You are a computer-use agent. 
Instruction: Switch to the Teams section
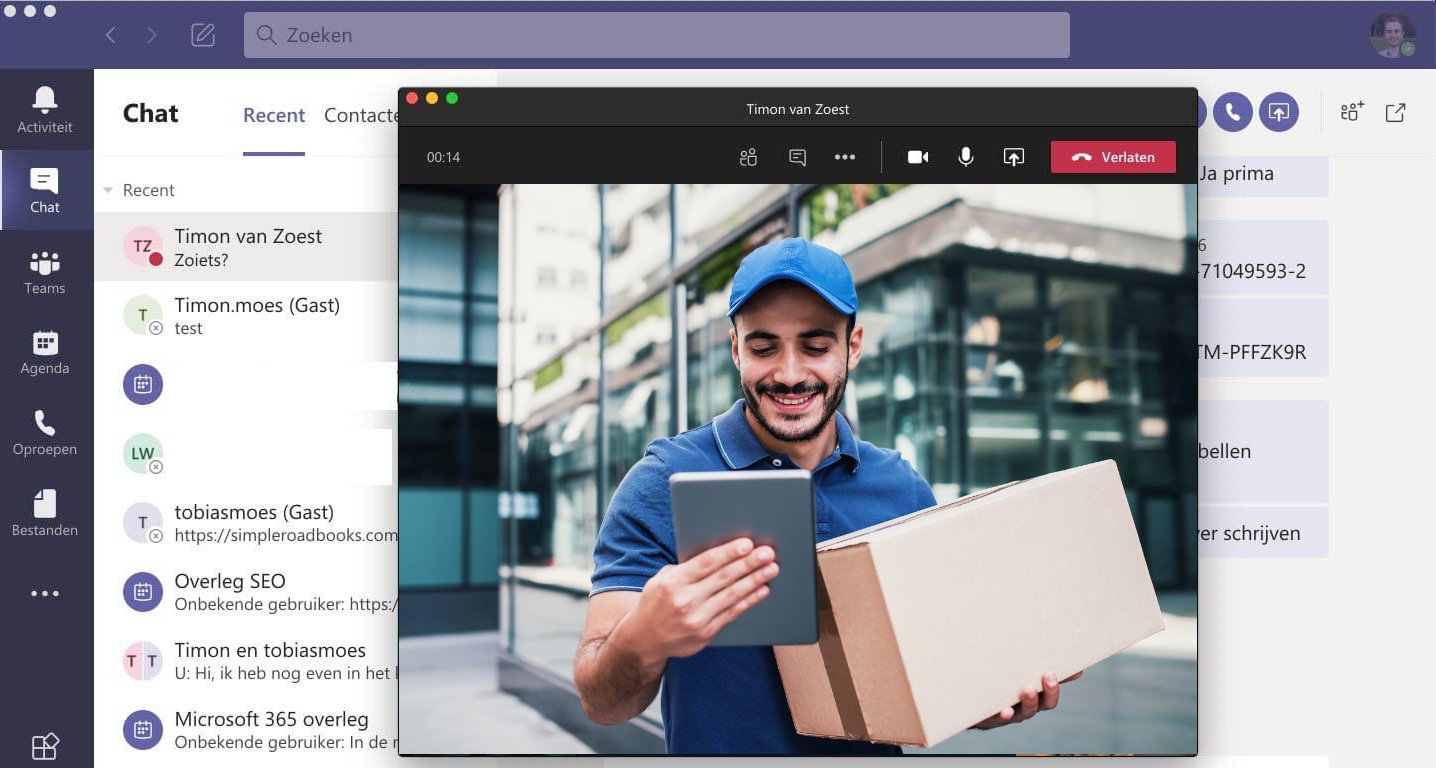[x=44, y=270]
